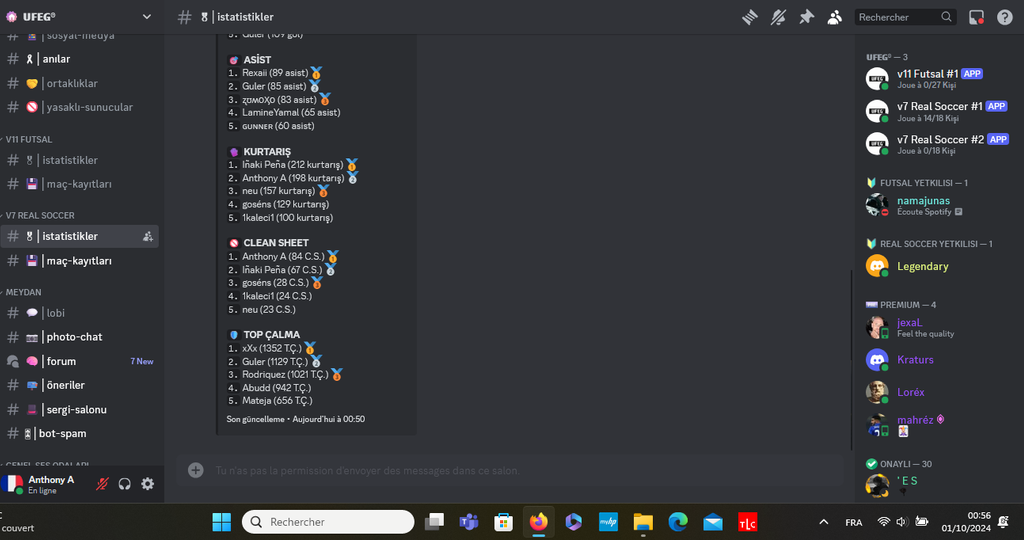
Task: Click the Rechercher search field in Discord
Action: point(905,17)
